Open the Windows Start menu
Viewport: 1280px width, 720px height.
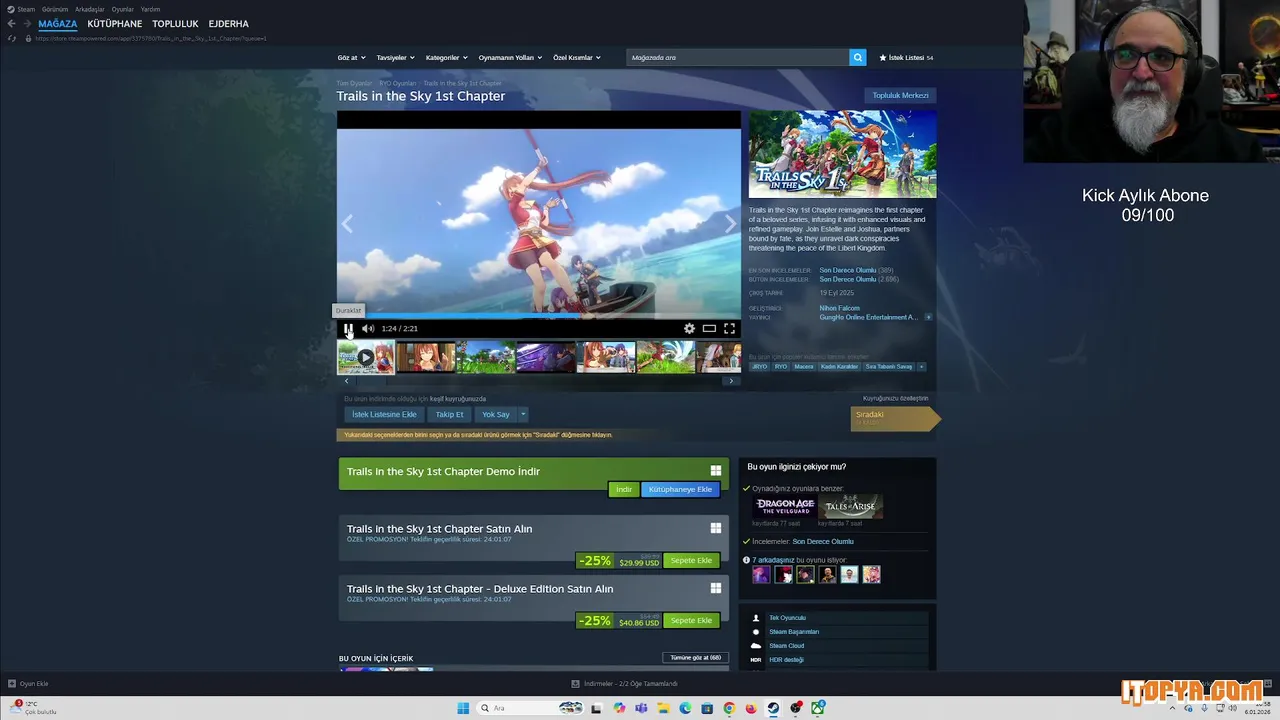(x=463, y=708)
